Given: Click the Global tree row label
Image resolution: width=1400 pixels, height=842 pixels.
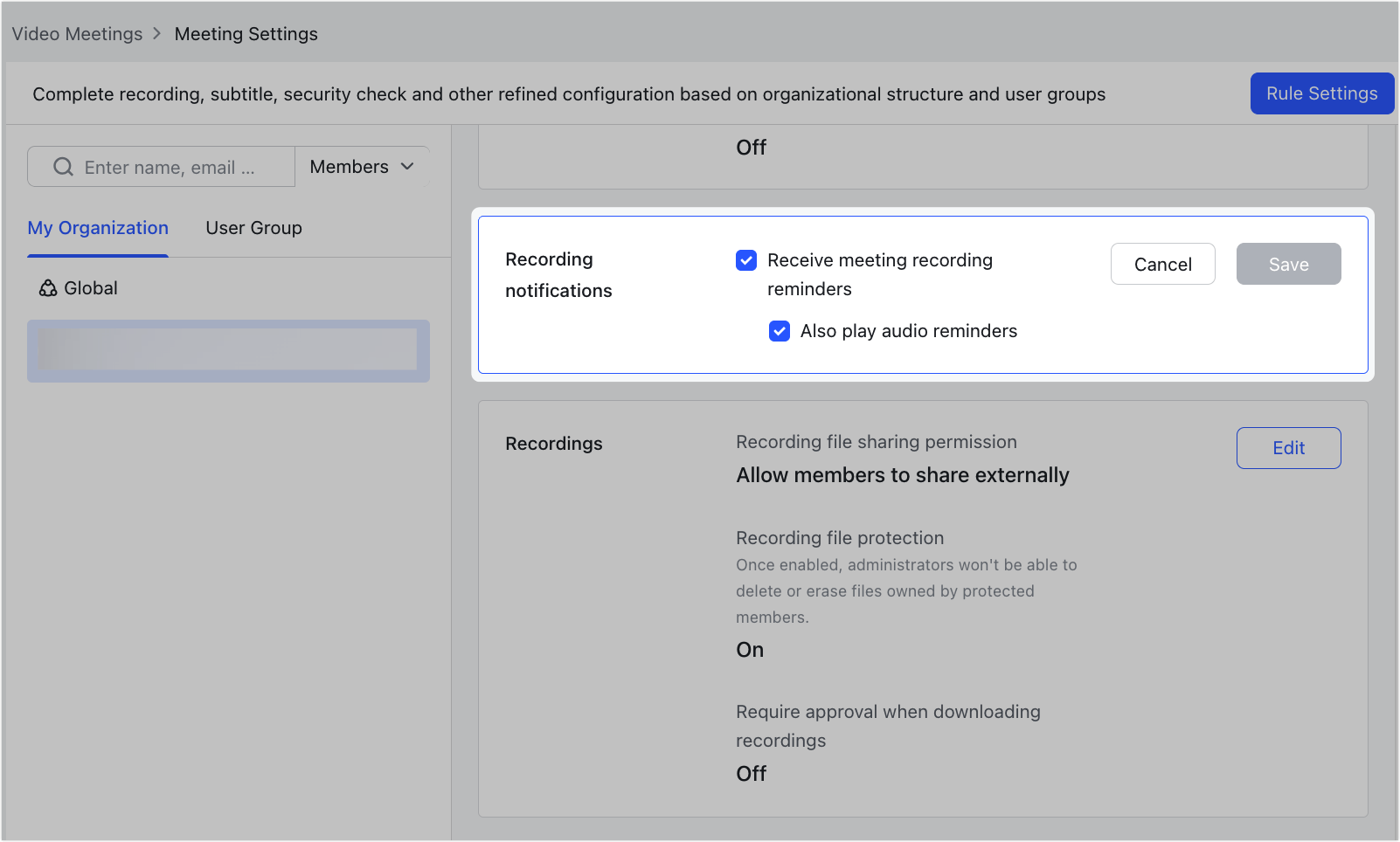Looking at the screenshot, I should point(91,288).
